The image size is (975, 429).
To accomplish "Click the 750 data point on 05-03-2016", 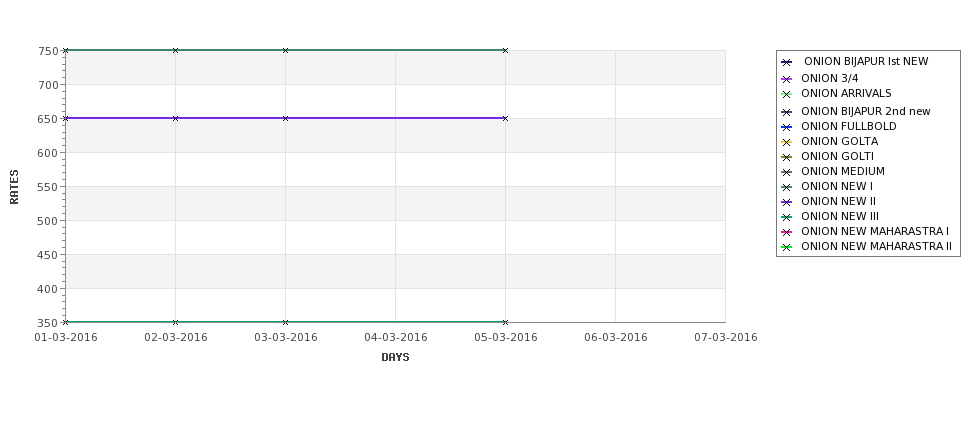I will (x=505, y=50).
